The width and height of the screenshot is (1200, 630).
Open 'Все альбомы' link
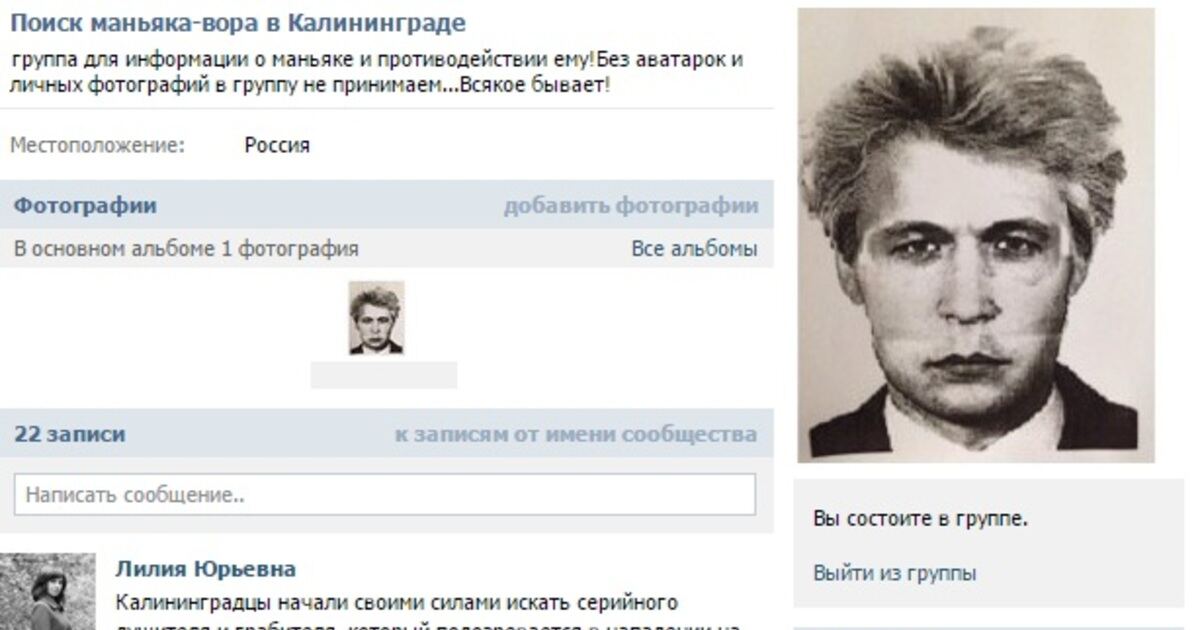[x=694, y=249]
